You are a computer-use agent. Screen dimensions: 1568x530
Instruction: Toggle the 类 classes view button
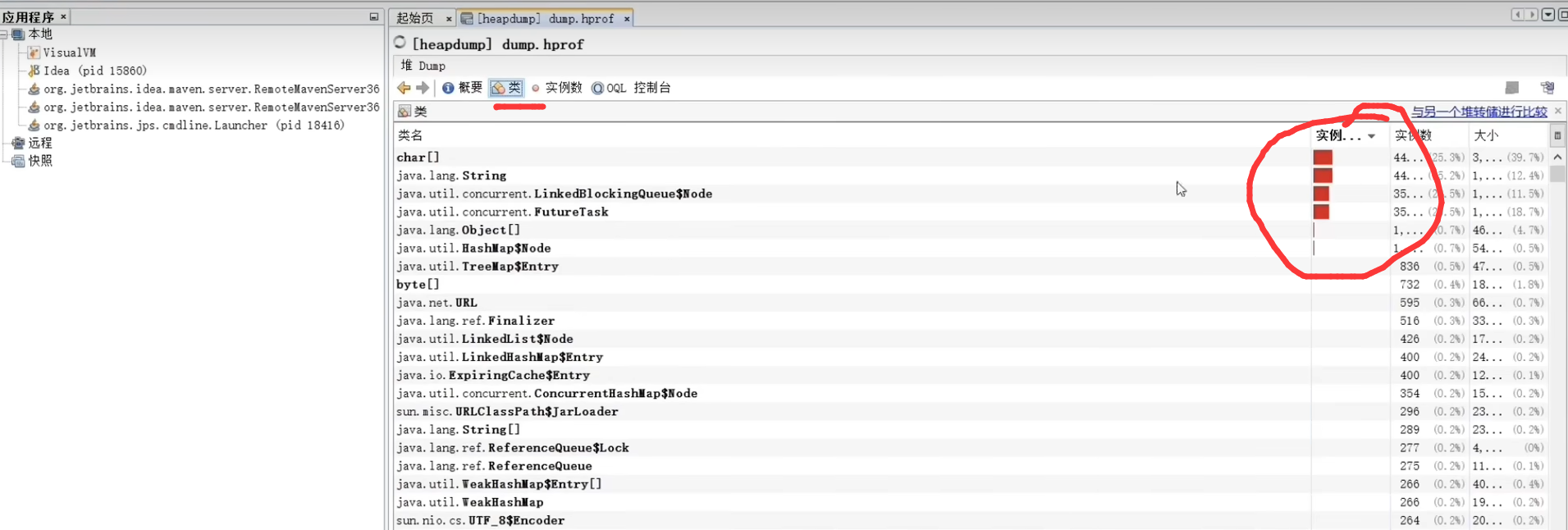point(506,88)
